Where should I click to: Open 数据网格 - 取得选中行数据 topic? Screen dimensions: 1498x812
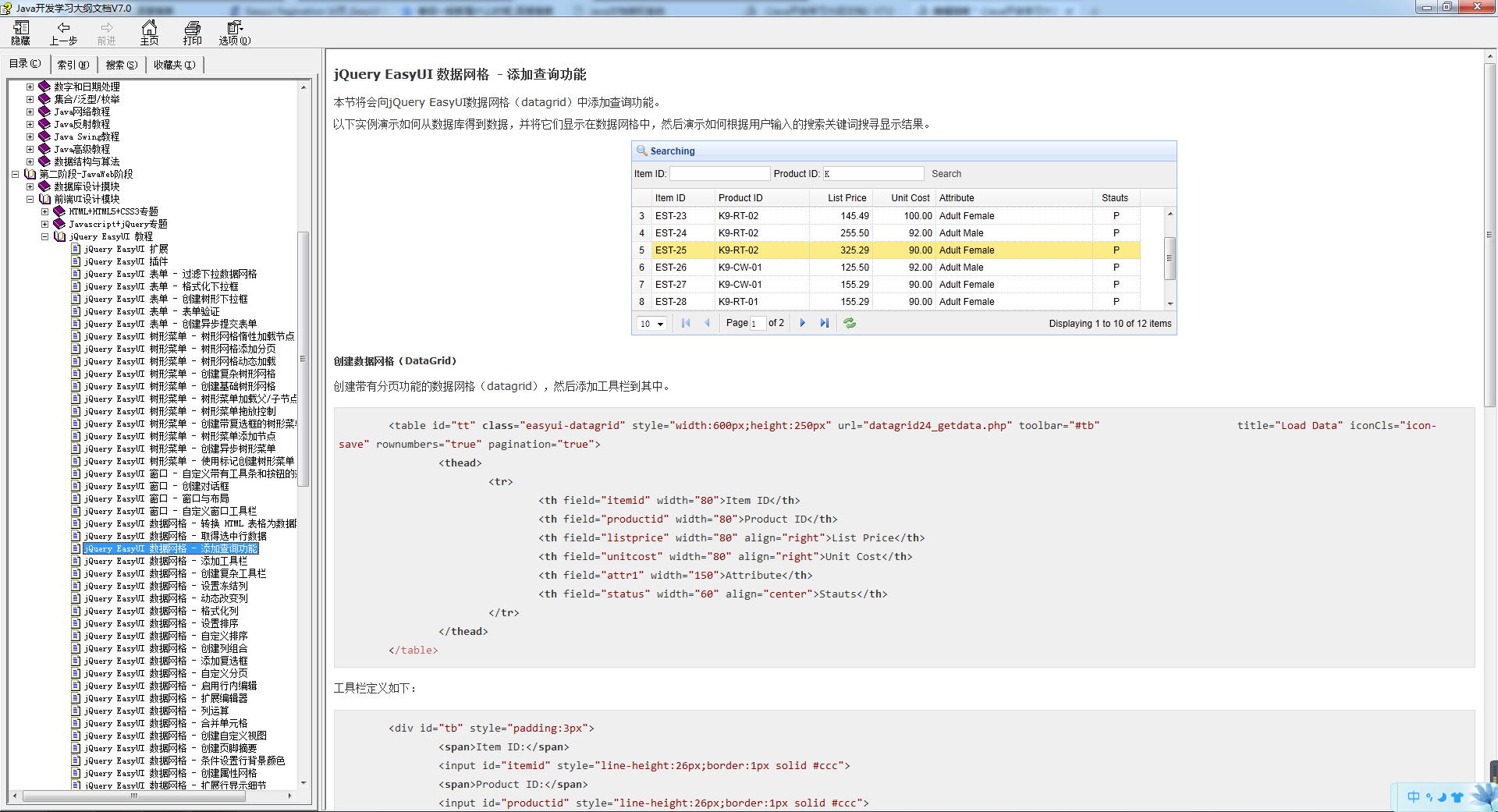click(x=176, y=536)
